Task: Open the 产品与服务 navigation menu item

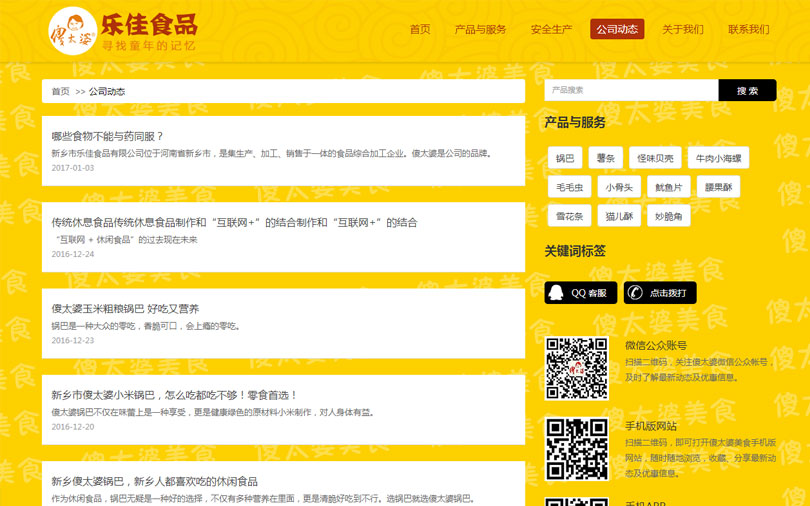Action: 480,29
